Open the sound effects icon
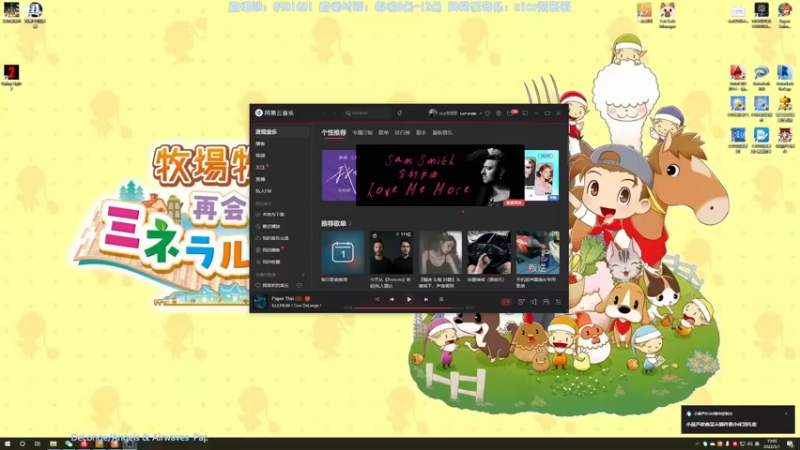Image resolution: width=800 pixels, height=450 pixels. tap(521, 302)
